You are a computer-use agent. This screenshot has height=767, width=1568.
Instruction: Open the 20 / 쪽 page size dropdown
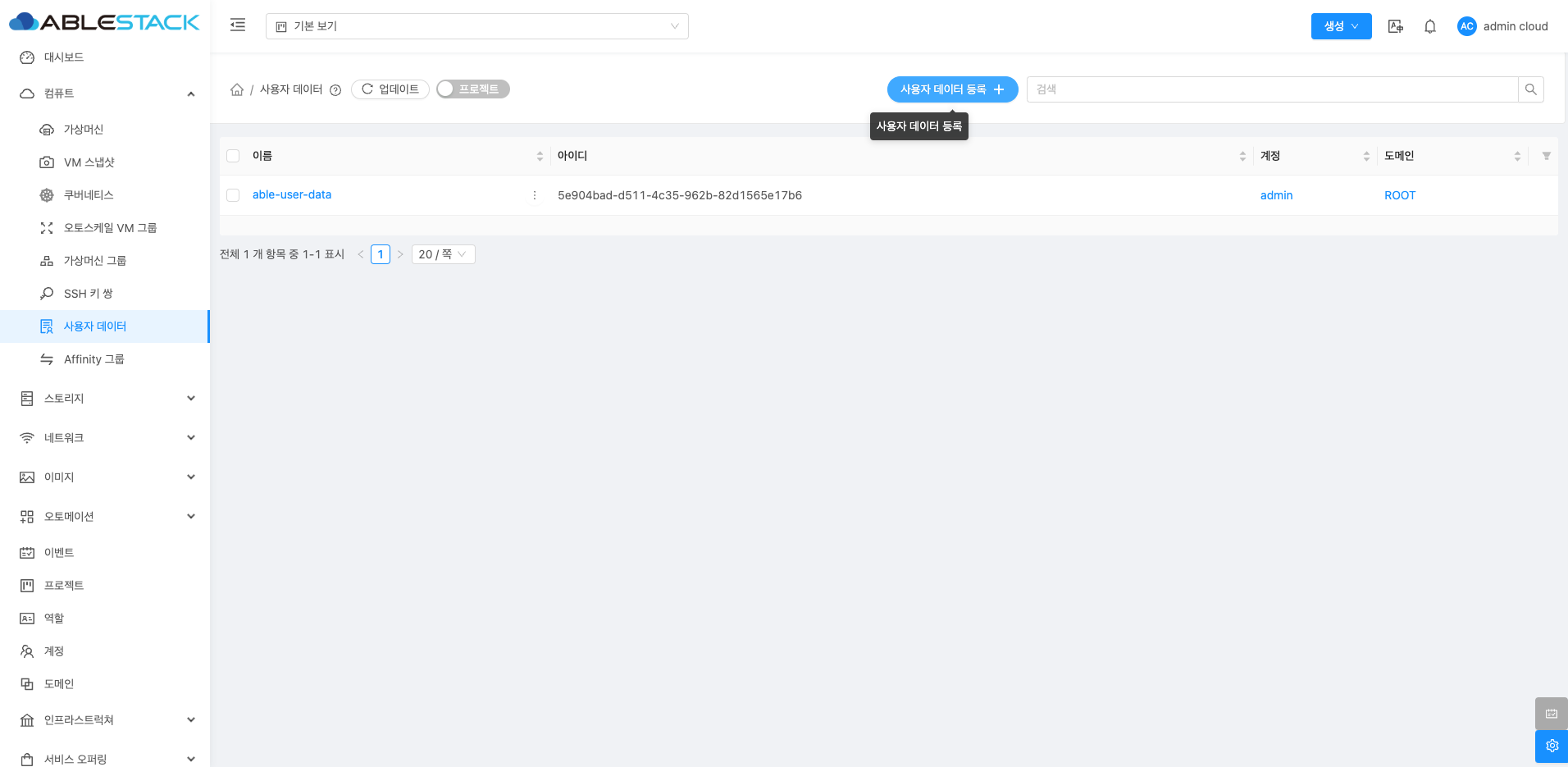[x=443, y=254]
